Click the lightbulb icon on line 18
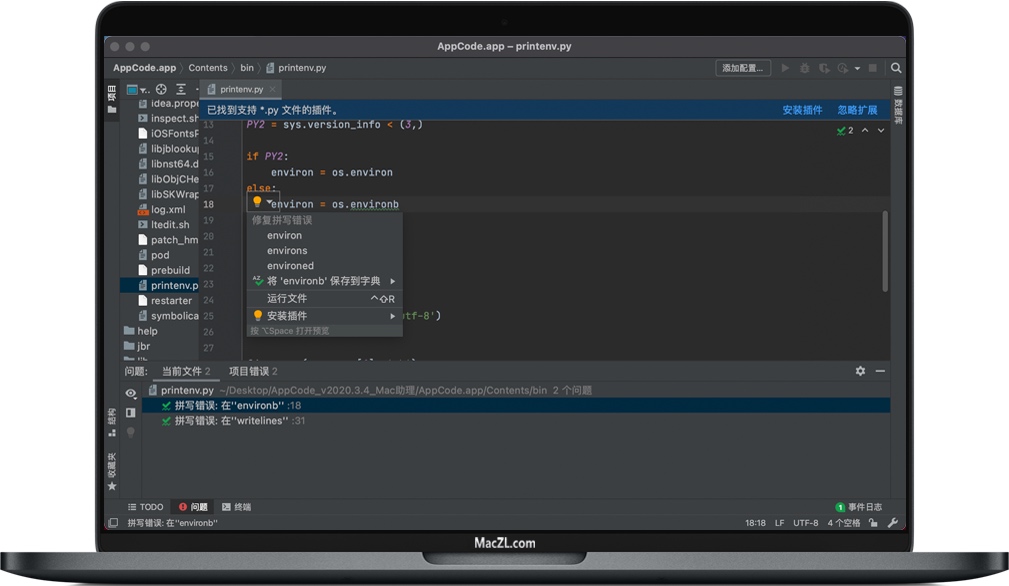 (x=257, y=202)
